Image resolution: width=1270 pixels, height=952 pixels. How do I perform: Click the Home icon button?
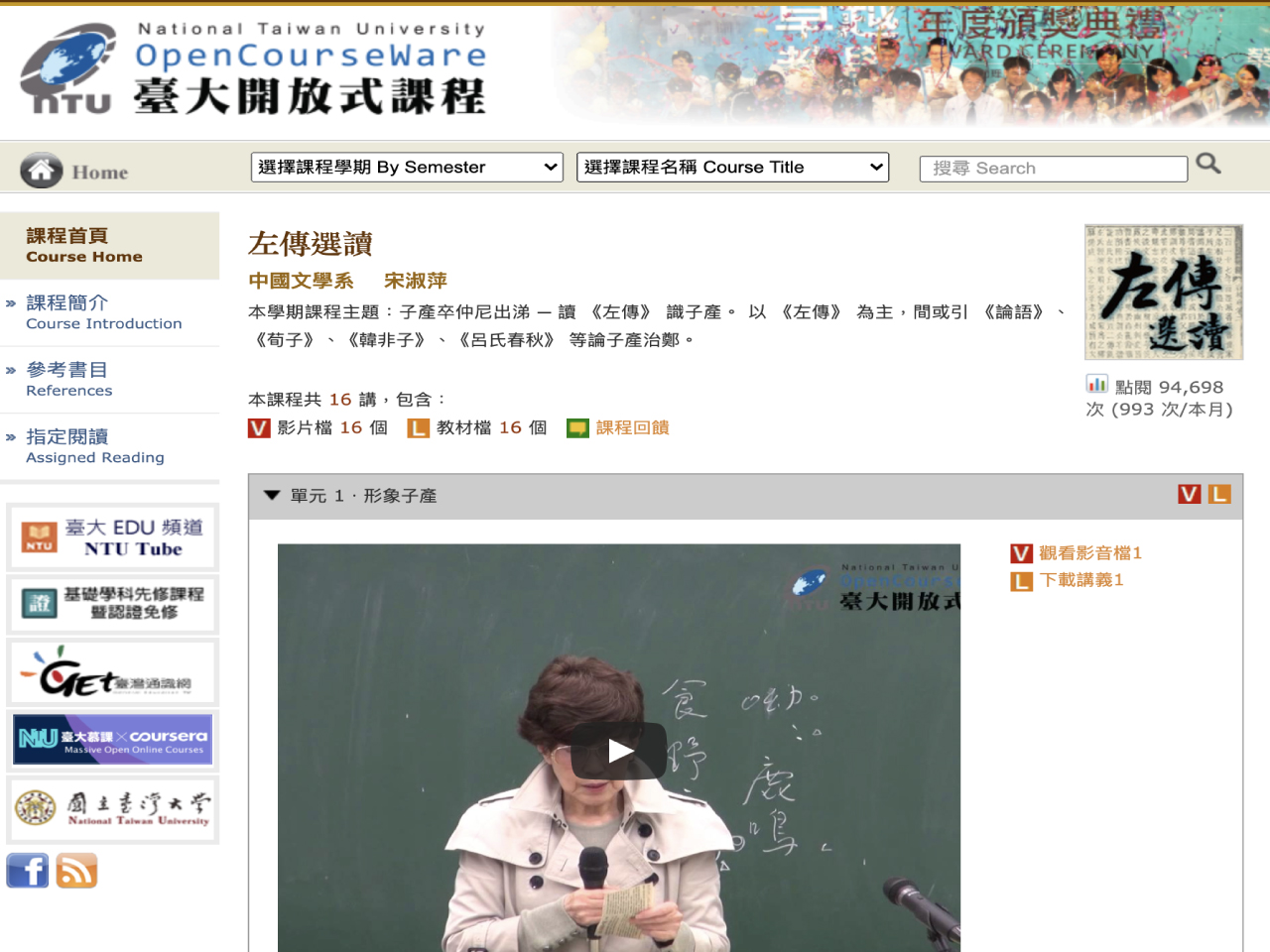[x=42, y=171]
